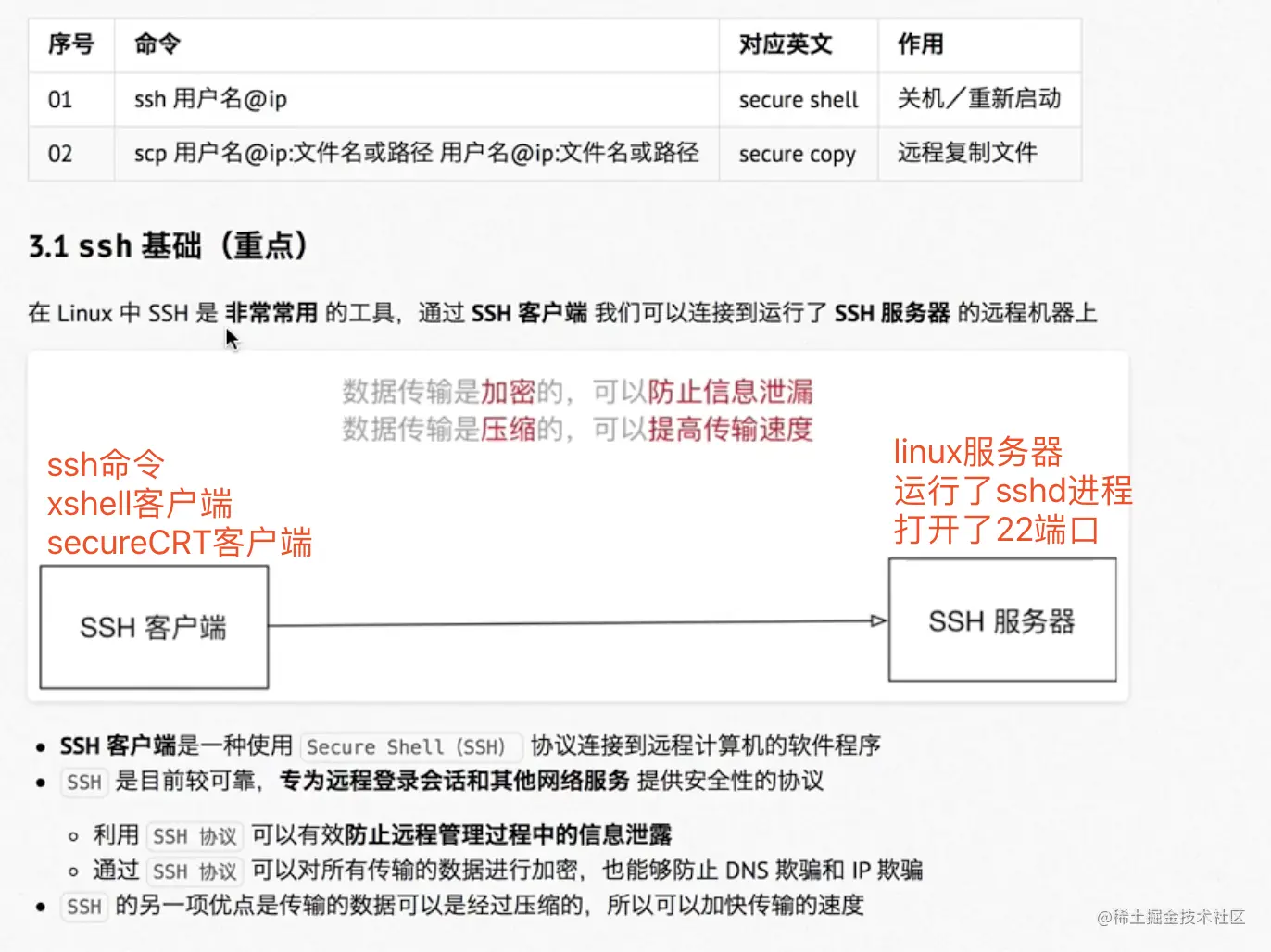Click the orange '运行了sshd进程' annotation
Screen dimensions: 1271x952
(x=1013, y=491)
